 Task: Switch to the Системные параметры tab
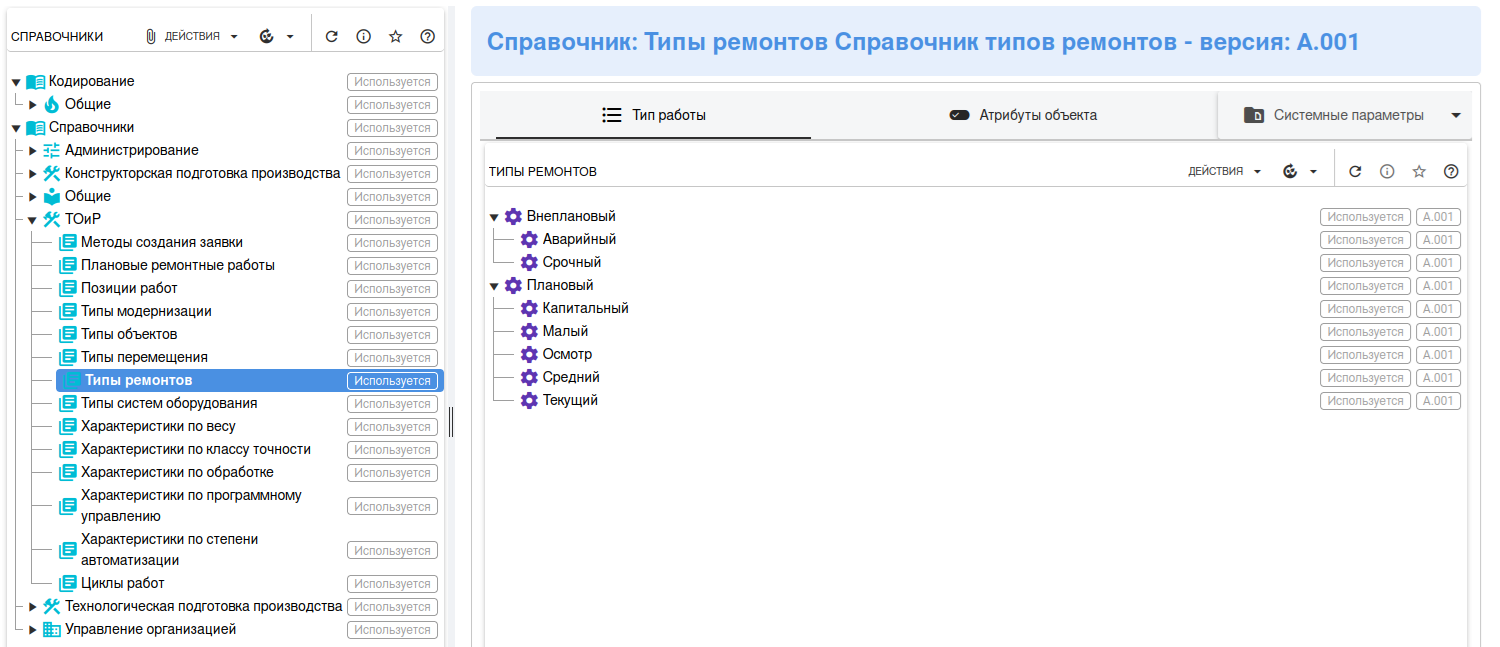point(1334,115)
